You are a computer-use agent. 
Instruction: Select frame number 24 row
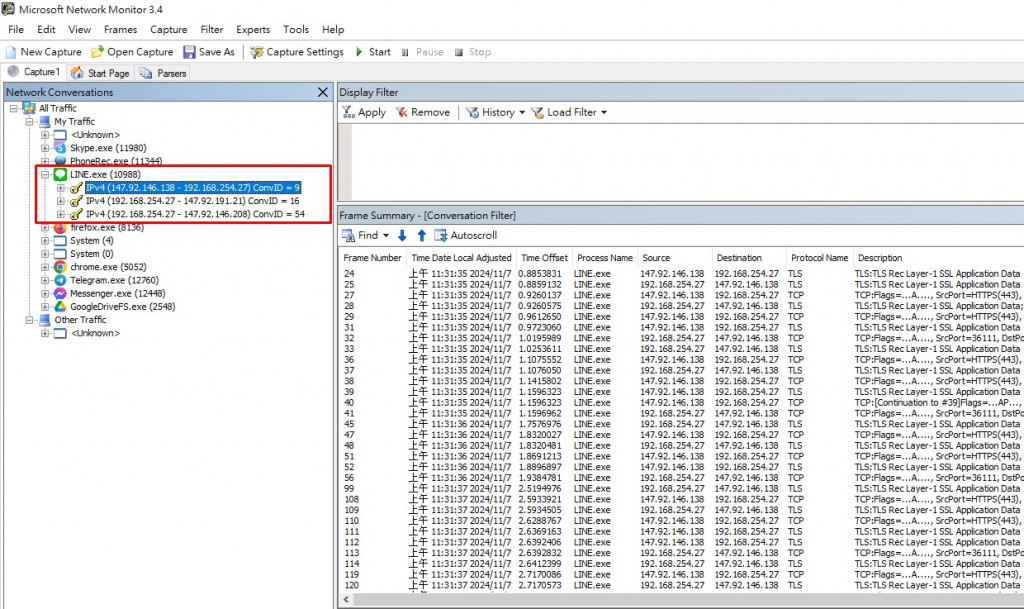(682, 274)
